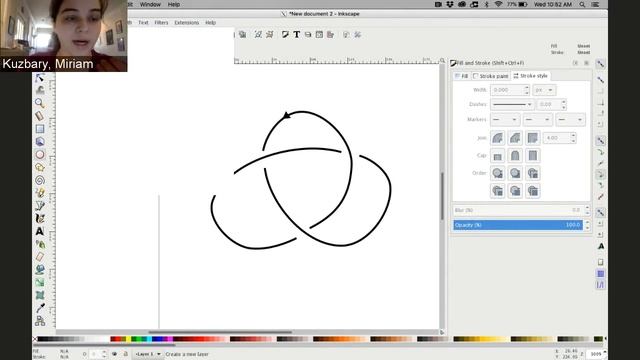The height and width of the screenshot is (360, 640).
Task: Select the Spiral tool
Action: tap(40, 180)
